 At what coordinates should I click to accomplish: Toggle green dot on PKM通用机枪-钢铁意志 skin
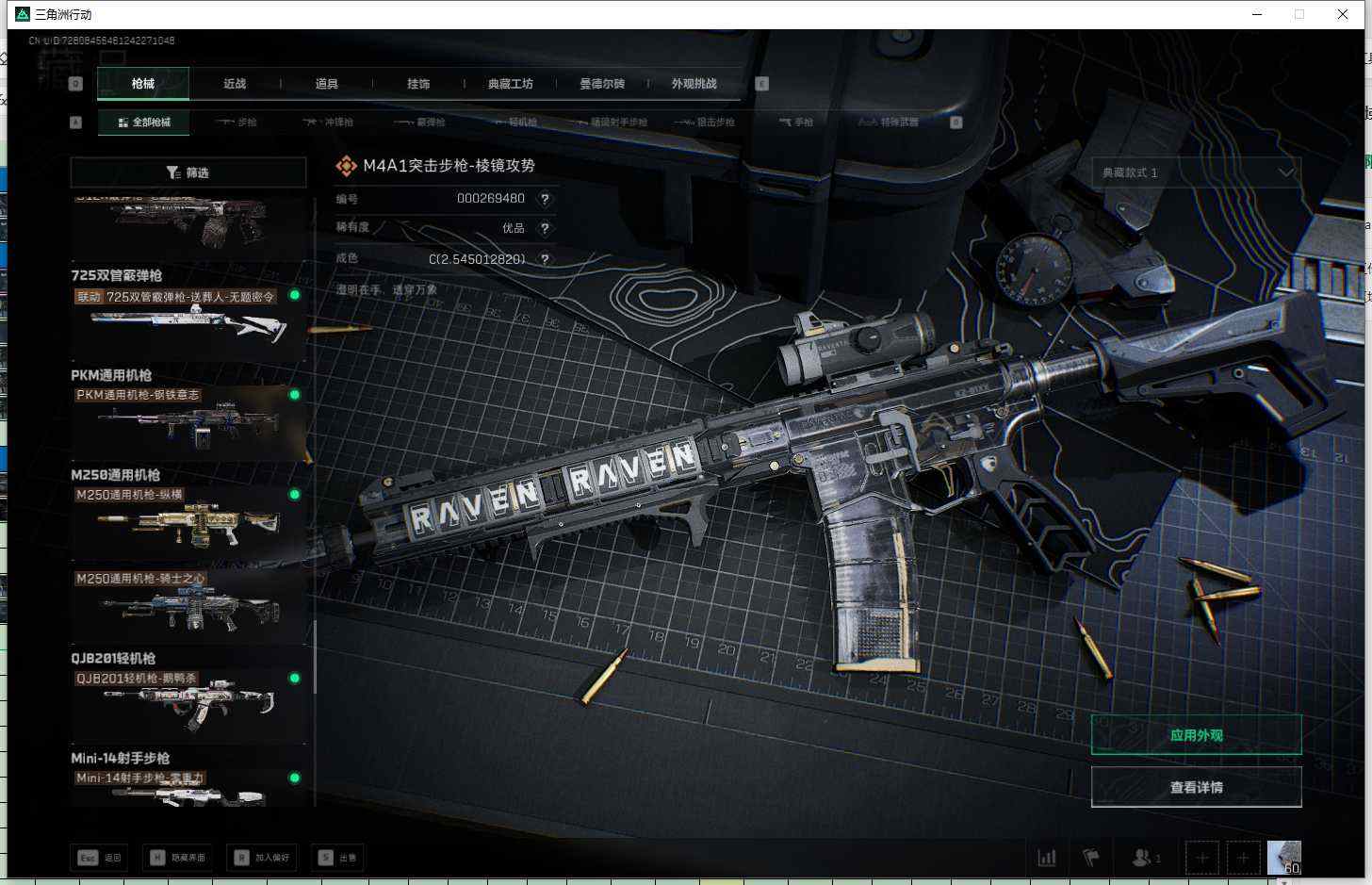click(295, 395)
